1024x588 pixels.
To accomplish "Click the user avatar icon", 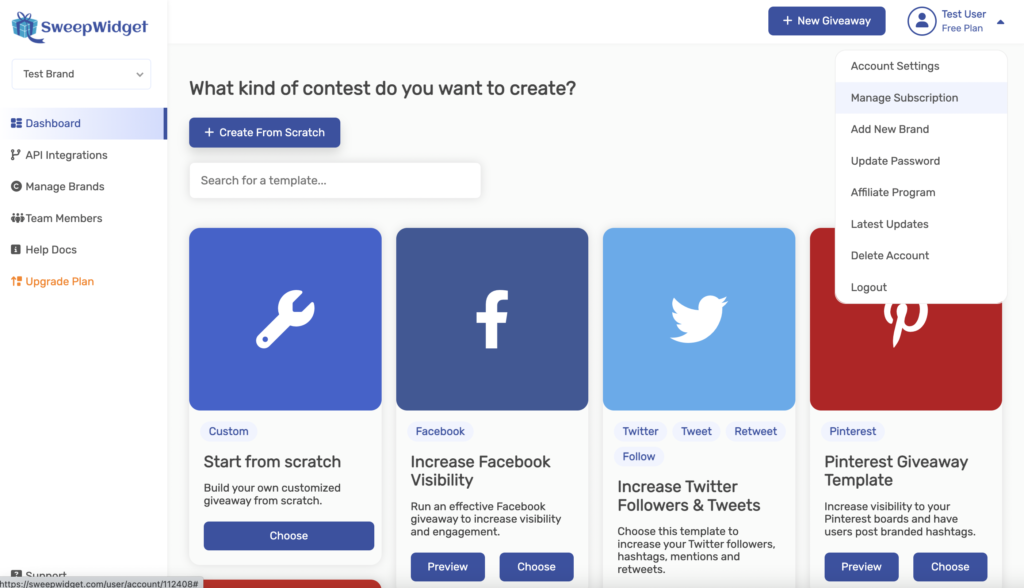I will coord(921,21).
